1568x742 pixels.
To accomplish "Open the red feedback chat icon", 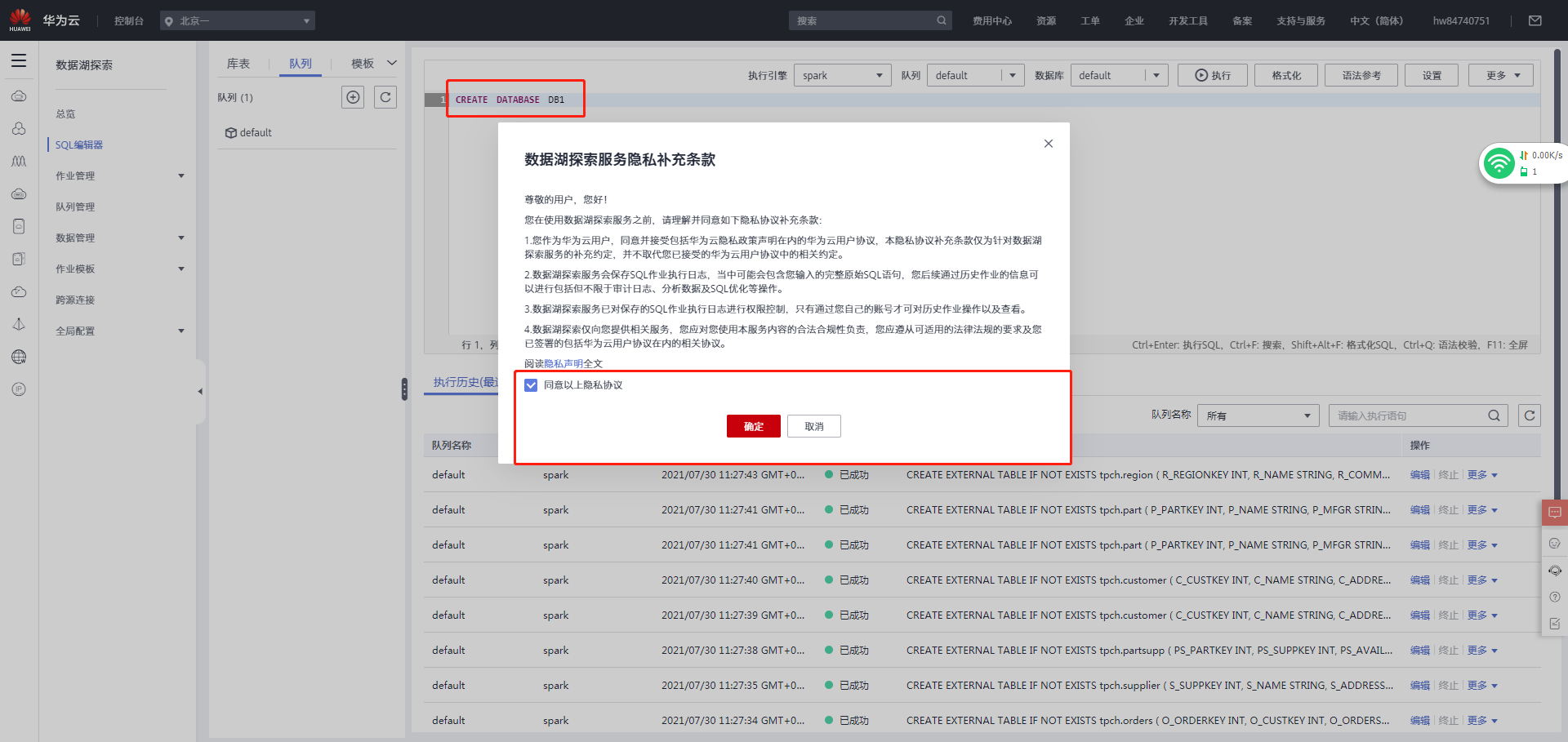I will (x=1555, y=513).
